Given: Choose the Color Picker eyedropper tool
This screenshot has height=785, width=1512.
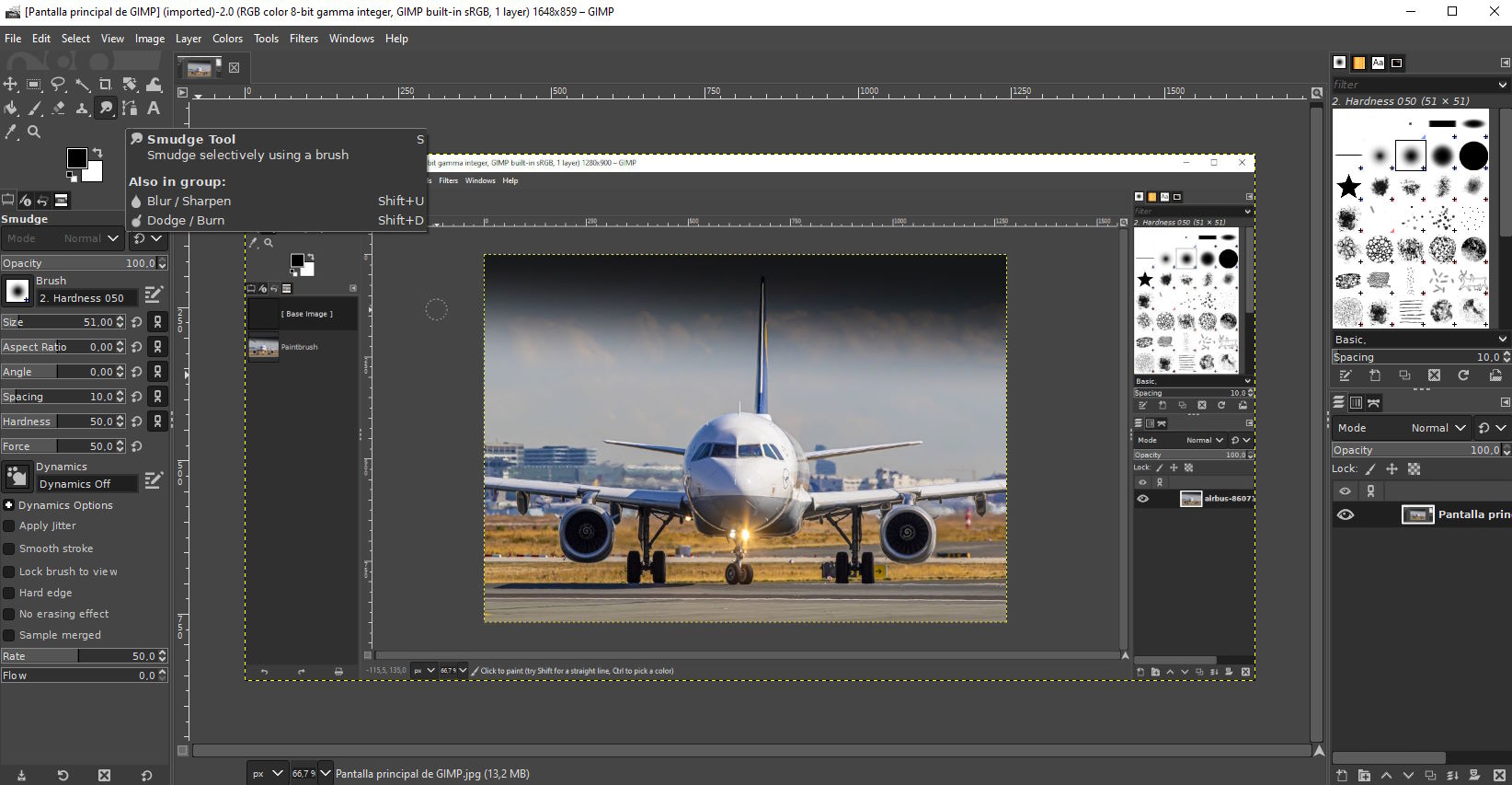Looking at the screenshot, I should [x=10, y=133].
